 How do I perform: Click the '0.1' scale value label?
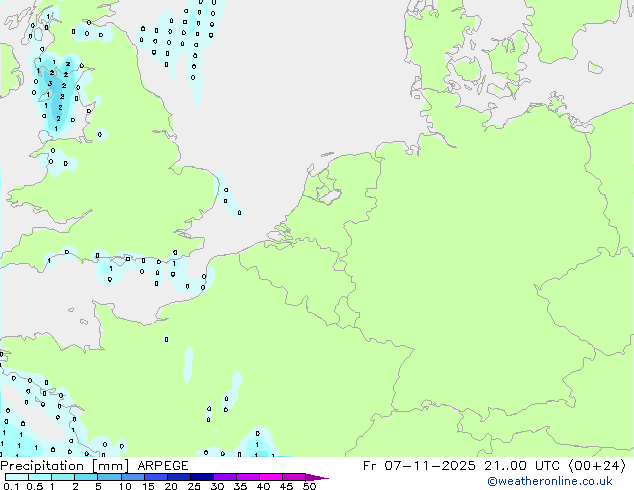(11, 486)
